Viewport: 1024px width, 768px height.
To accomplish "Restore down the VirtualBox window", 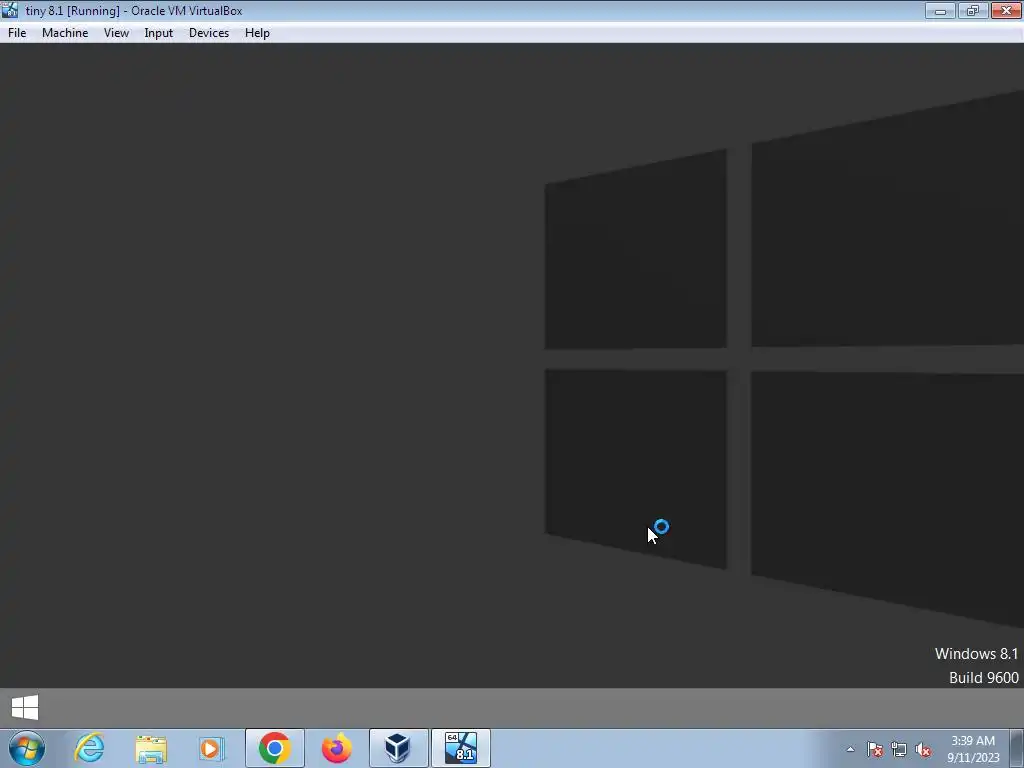I will [x=972, y=10].
